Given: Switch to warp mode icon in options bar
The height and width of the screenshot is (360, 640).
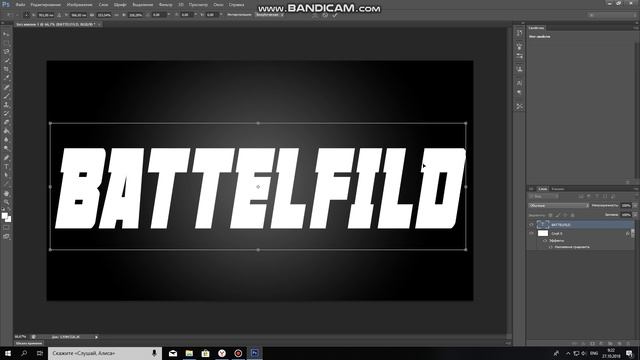Looking at the screenshot, I should (x=315, y=15).
